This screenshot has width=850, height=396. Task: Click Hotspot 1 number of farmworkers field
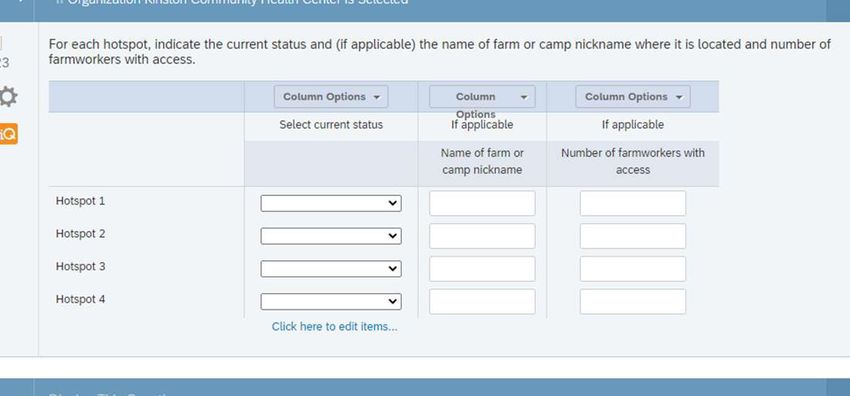tap(633, 203)
